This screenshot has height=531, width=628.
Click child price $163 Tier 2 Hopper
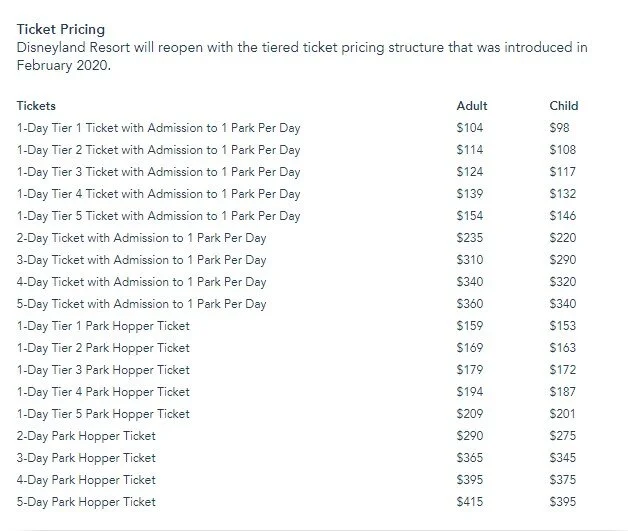(563, 348)
